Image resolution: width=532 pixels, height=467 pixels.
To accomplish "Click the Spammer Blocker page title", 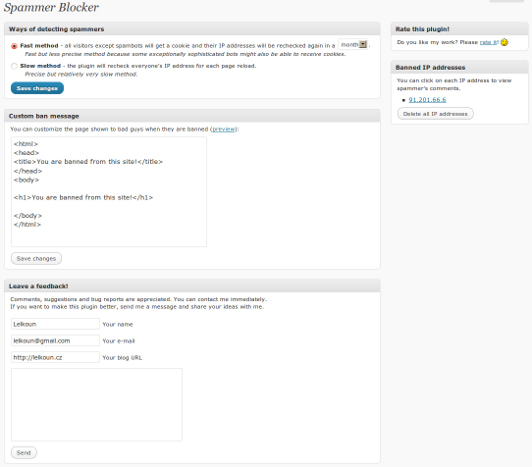I will click(51, 7).
